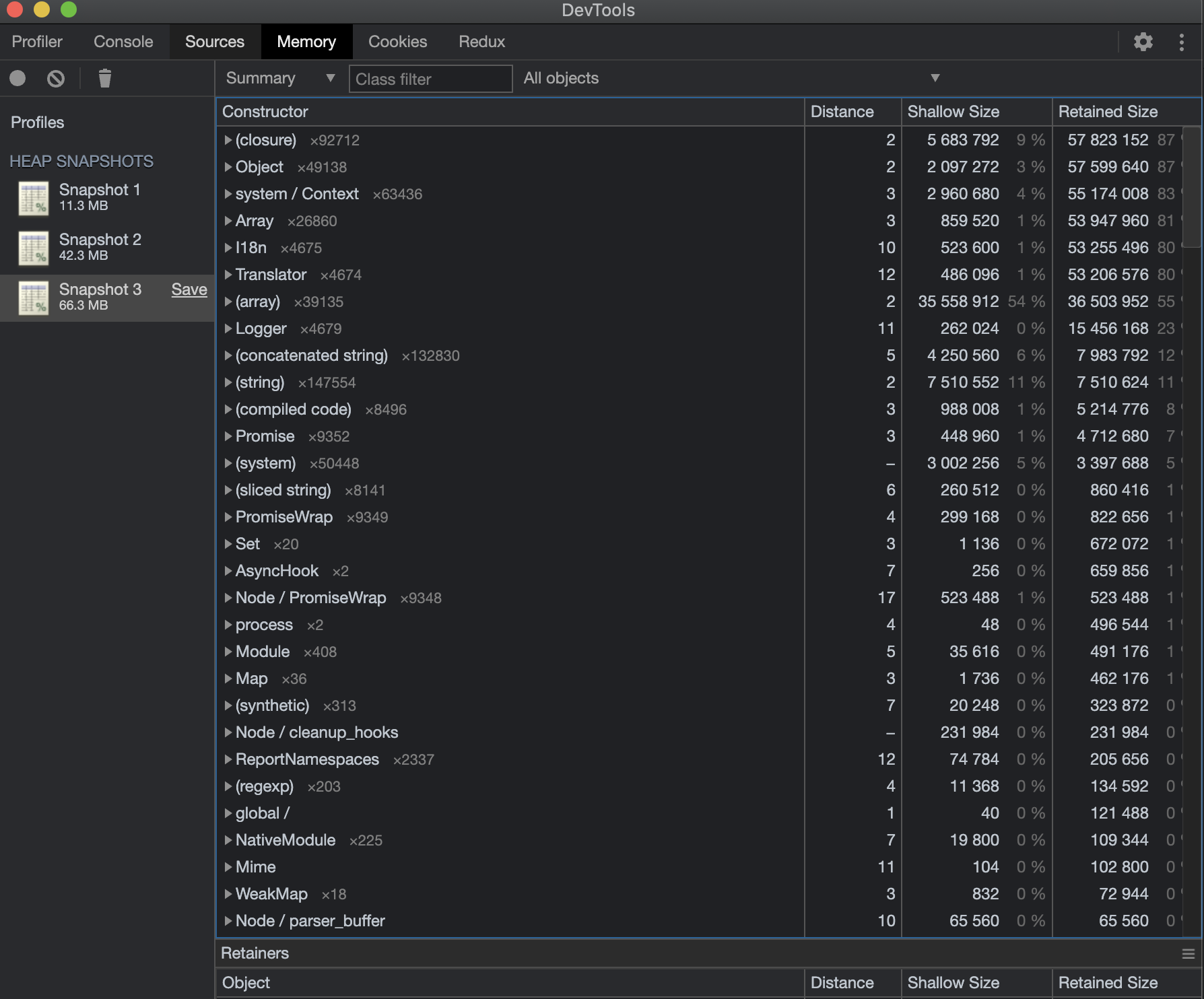
Task: Expand the (system) ×50448 row
Action: click(x=228, y=463)
